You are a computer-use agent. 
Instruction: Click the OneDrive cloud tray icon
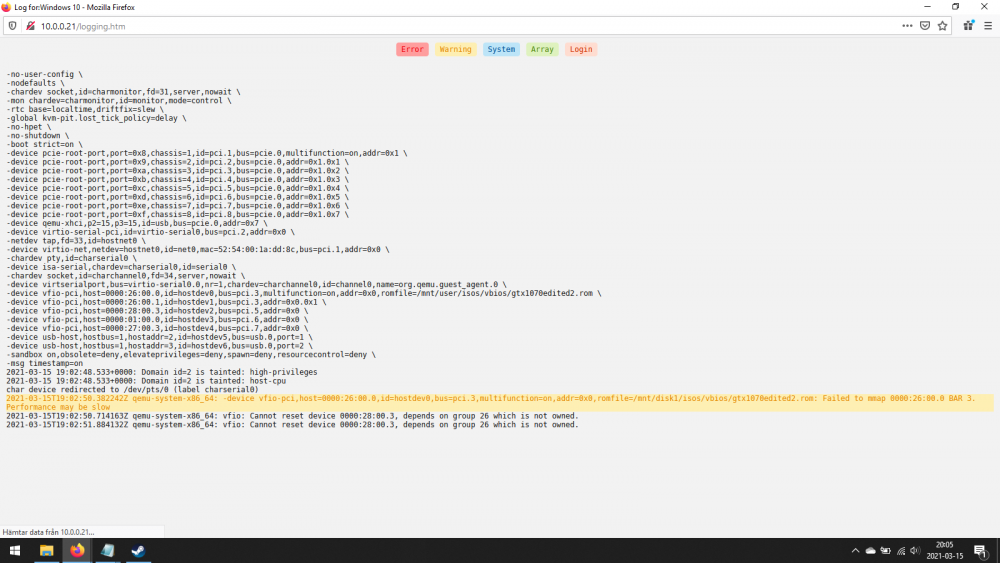[871, 551]
